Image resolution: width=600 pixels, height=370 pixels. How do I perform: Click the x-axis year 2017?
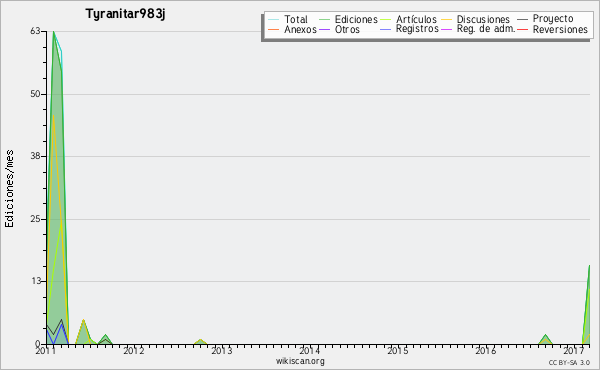click(574, 351)
